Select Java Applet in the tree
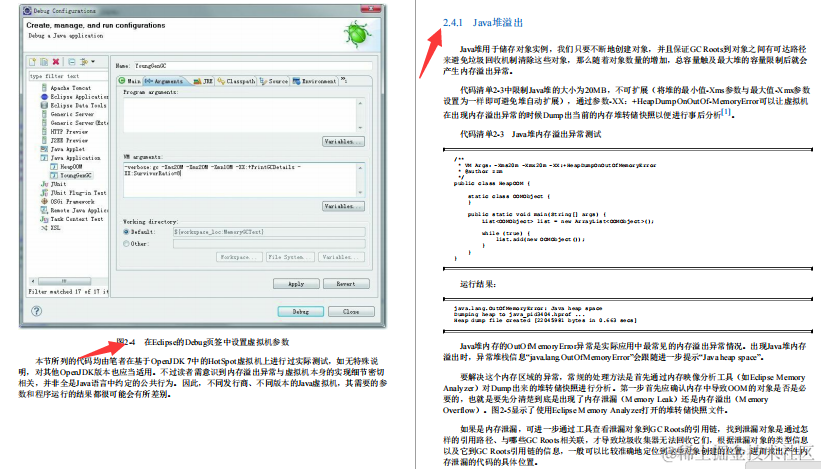 pos(63,149)
